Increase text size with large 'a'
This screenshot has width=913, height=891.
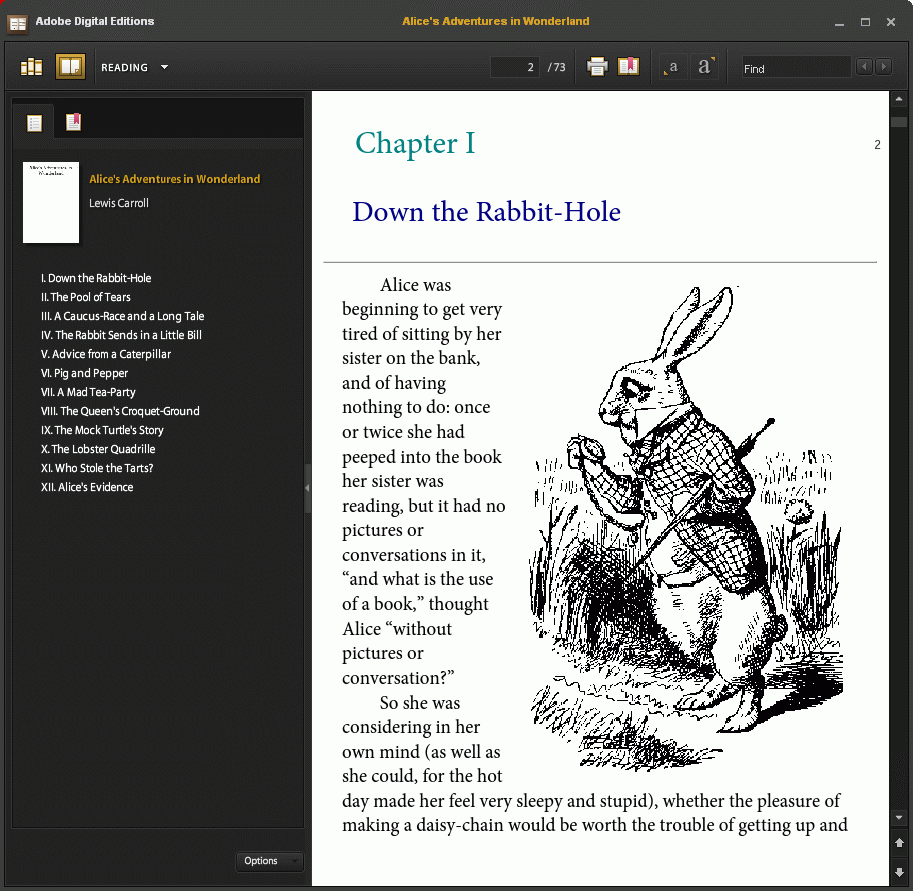click(x=705, y=66)
